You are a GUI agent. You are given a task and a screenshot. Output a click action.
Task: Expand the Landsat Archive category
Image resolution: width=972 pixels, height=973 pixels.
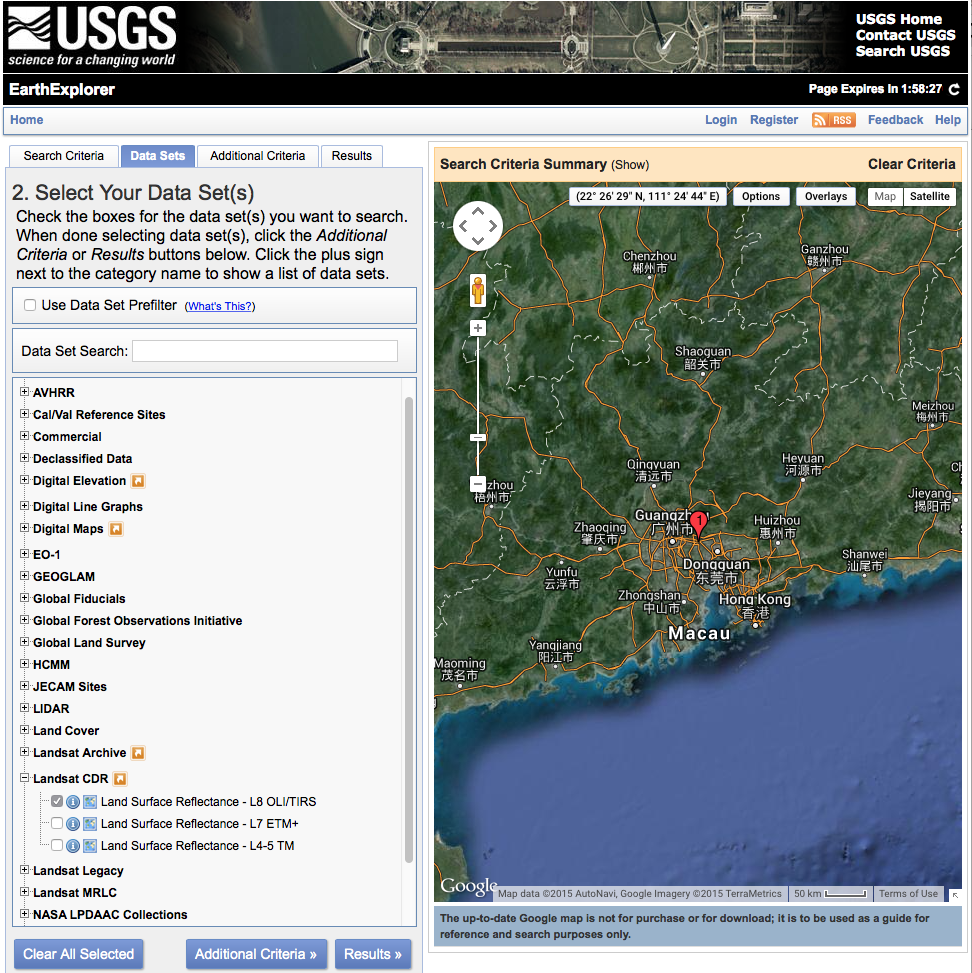point(24,751)
